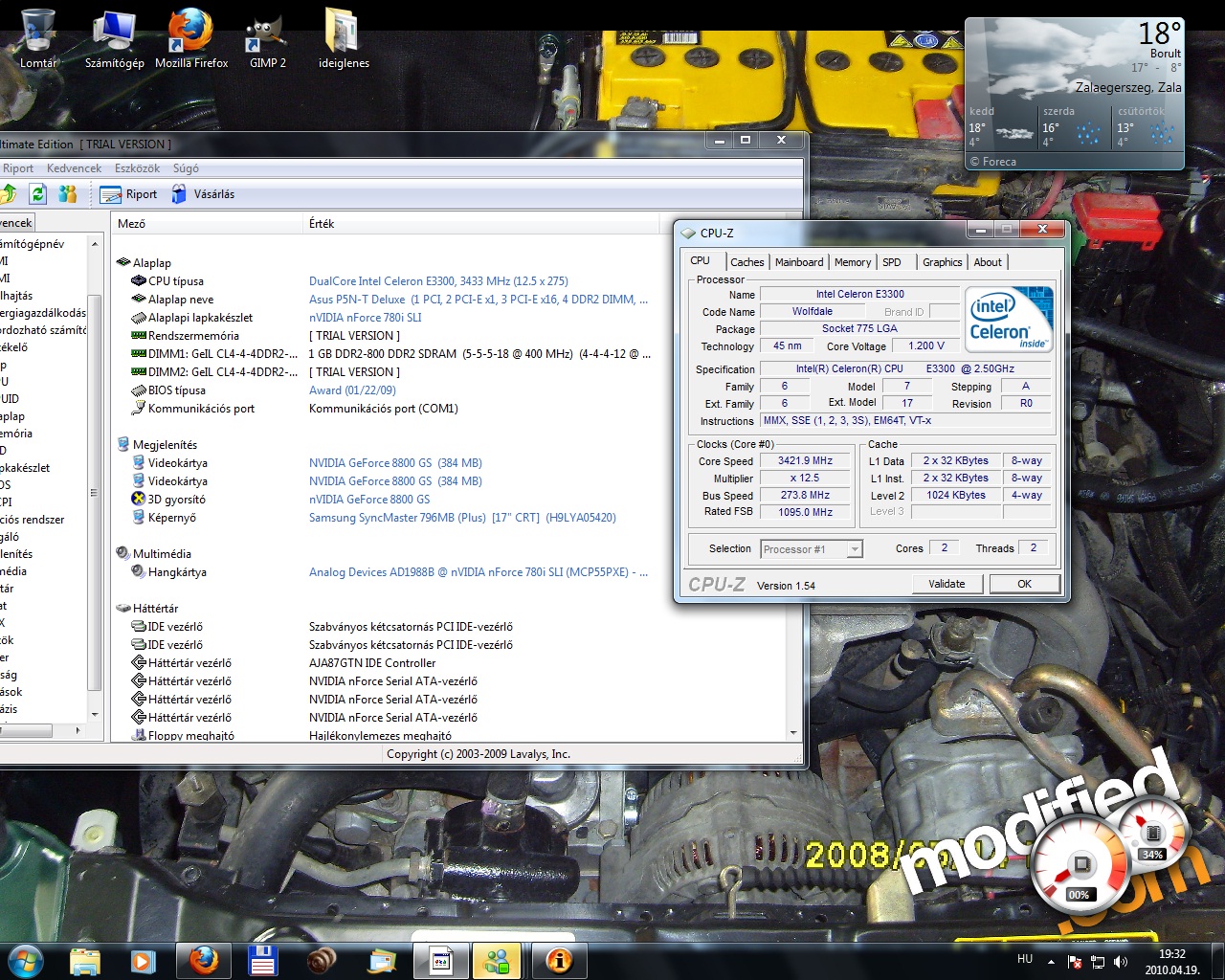Select the kedvencek tab in left pane

[x=16, y=223]
